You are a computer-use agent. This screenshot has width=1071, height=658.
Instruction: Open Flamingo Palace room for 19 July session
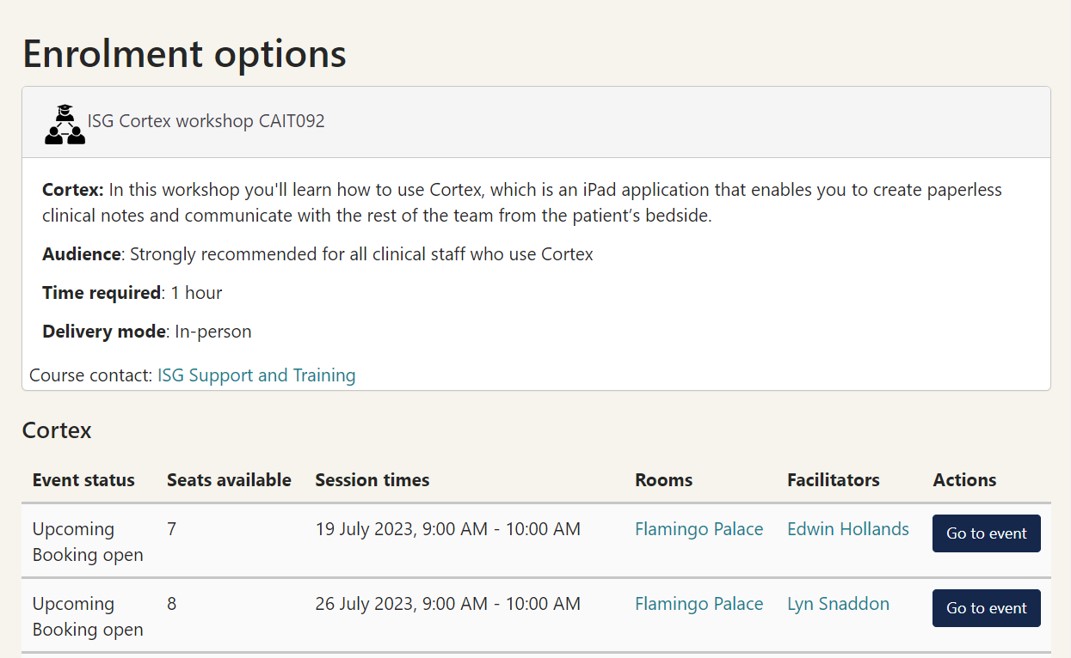click(x=698, y=529)
